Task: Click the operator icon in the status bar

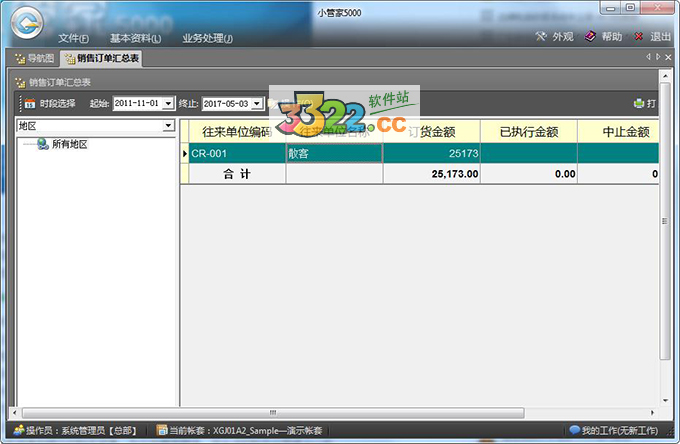Action: (18, 430)
